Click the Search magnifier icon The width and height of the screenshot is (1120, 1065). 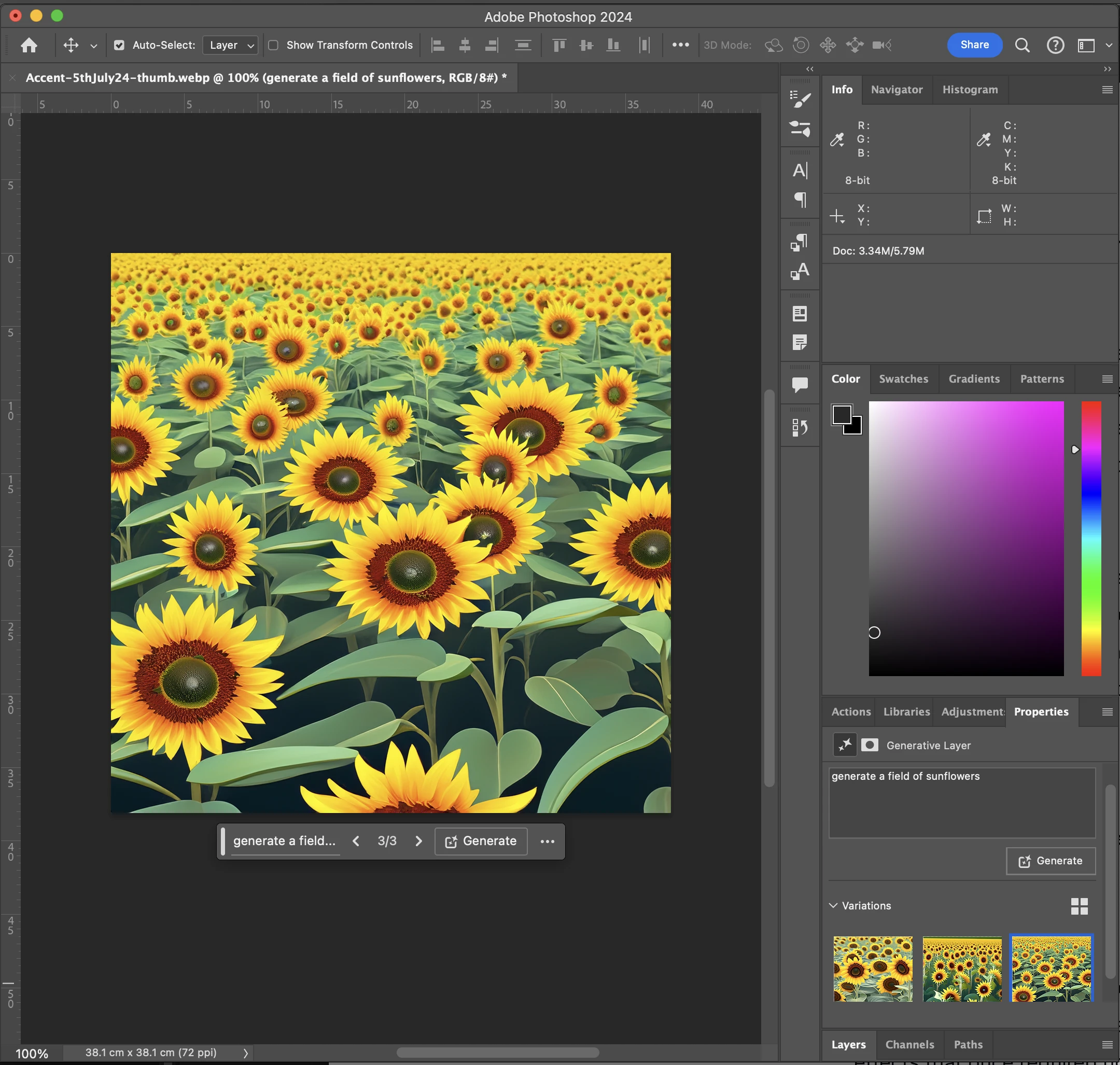click(1022, 45)
